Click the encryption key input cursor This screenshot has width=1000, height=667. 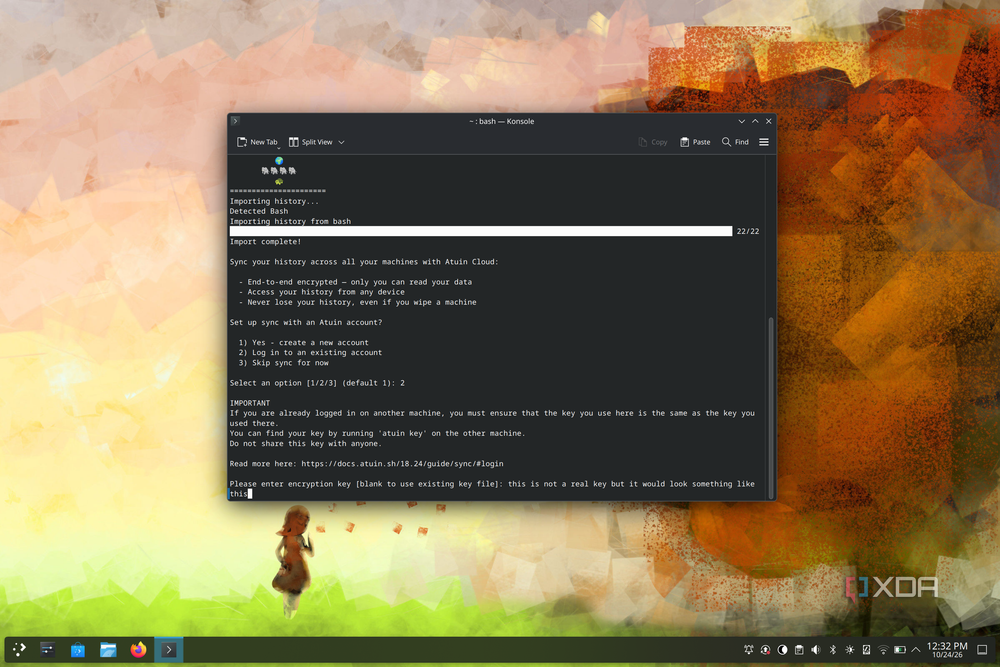tap(250, 494)
